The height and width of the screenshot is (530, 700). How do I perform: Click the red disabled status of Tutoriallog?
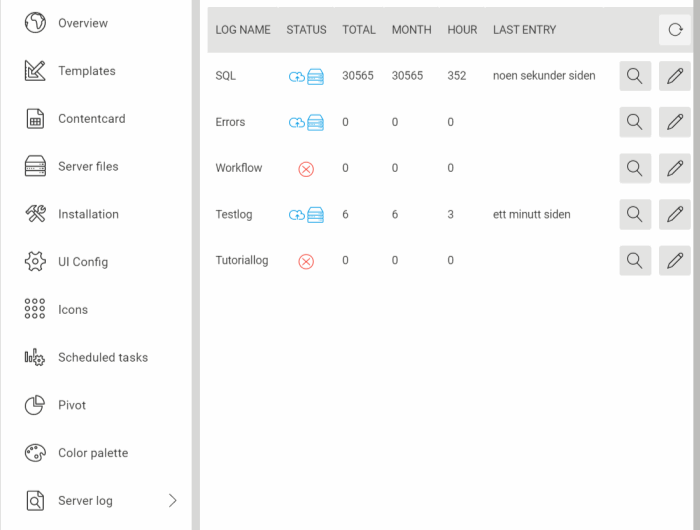[306, 261]
